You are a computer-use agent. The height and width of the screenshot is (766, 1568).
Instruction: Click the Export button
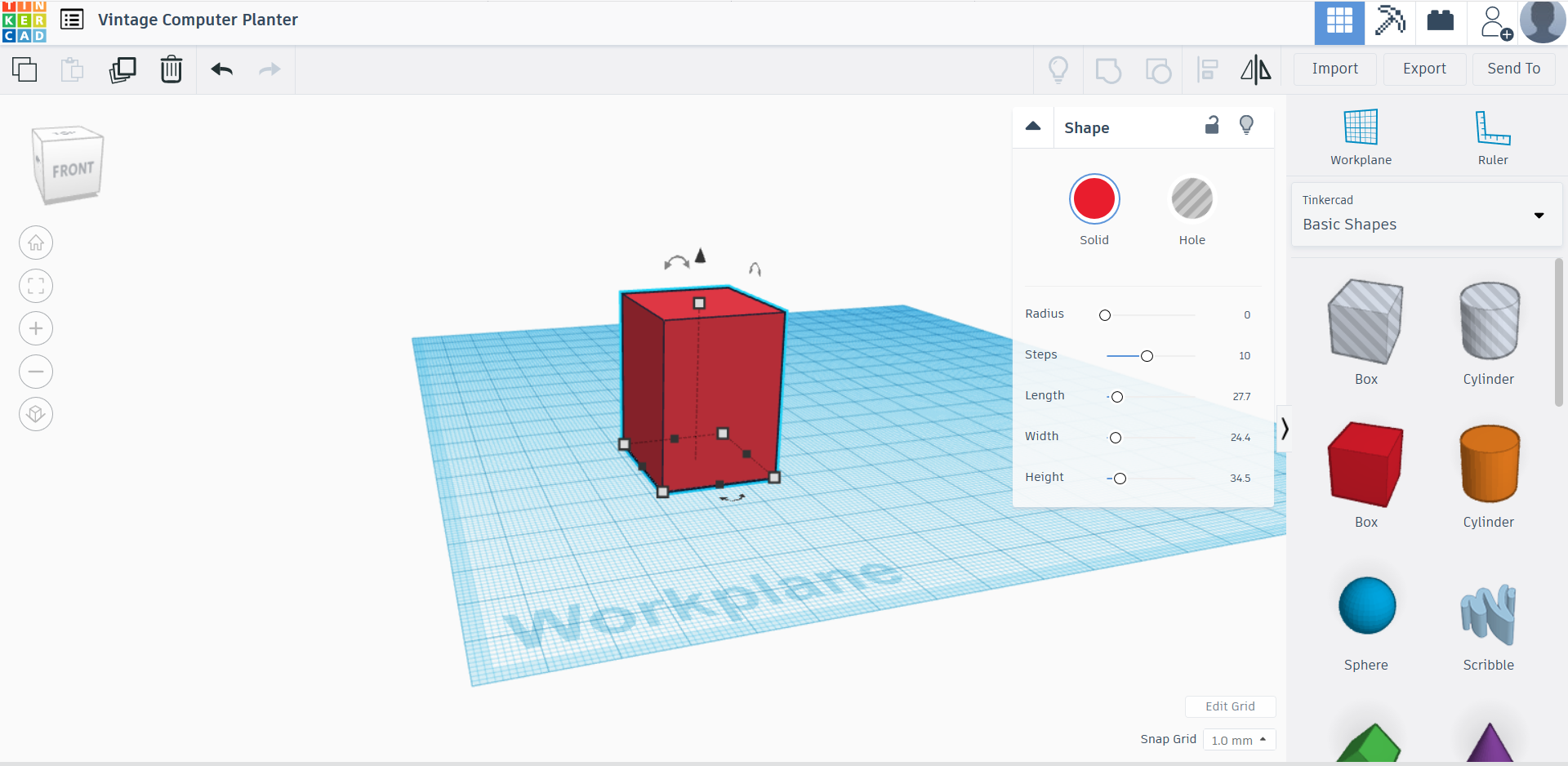pos(1424,69)
